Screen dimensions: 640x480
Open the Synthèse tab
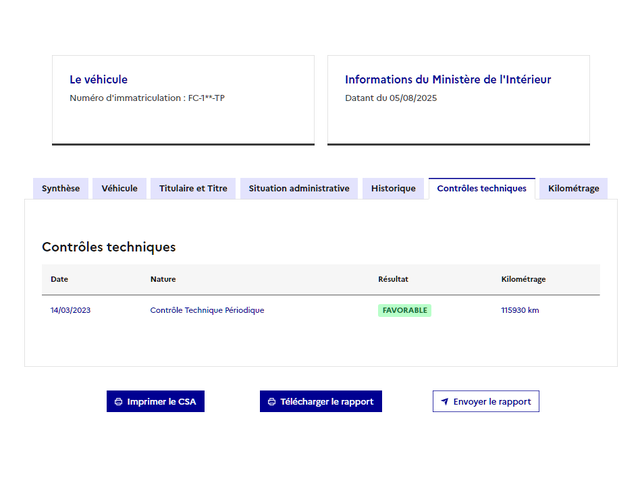[61, 188]
